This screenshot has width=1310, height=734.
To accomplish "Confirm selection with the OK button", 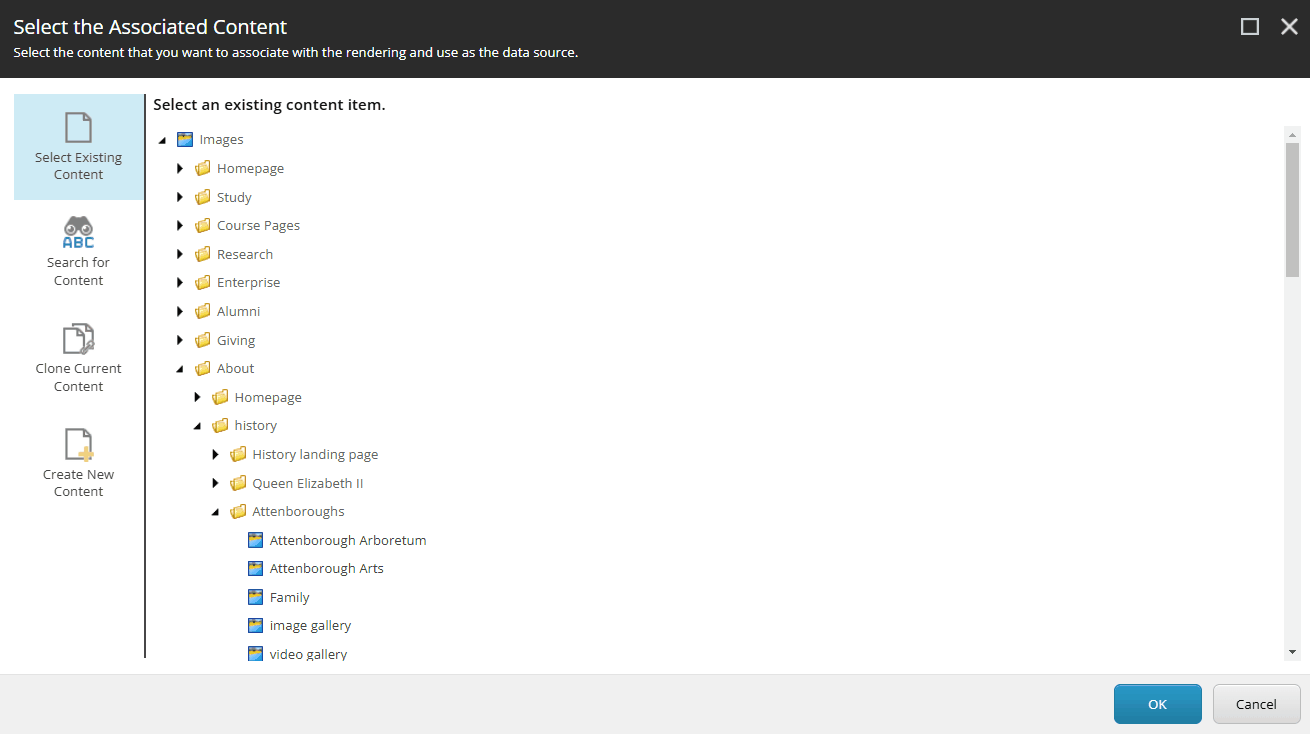I will coord(1157,704).
